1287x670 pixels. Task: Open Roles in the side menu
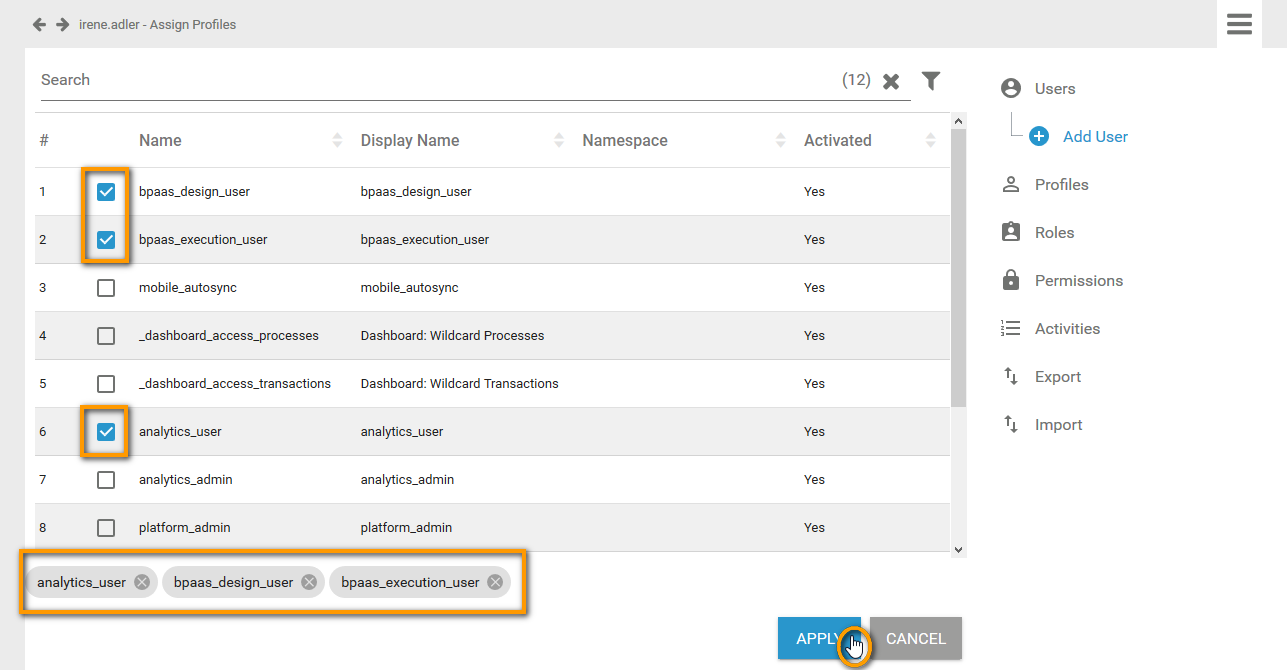click(1054, 233)
